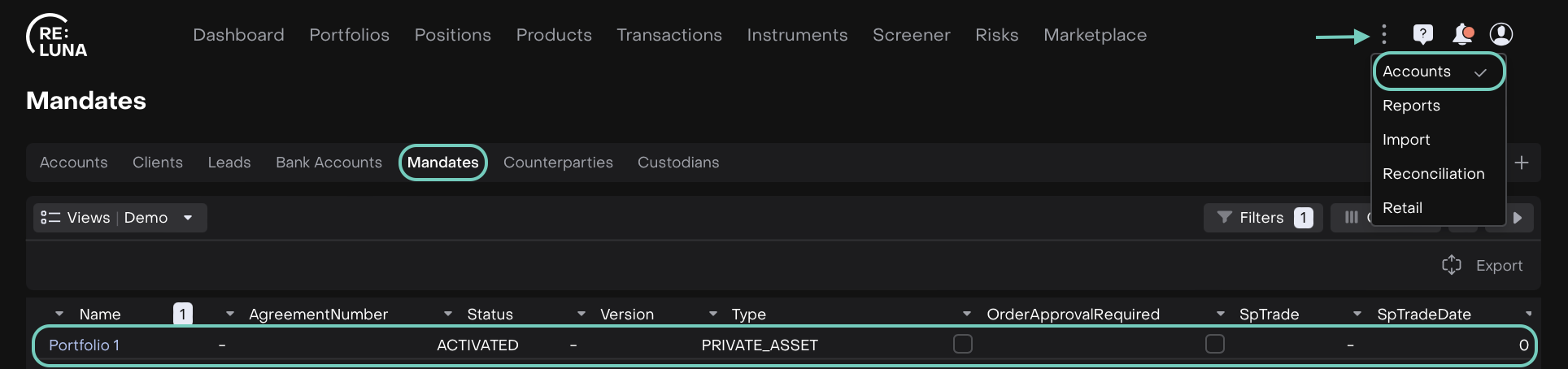1568x369 pixels.
Task: Select Reconciliation from the dropdown menu
Action: [x=1433, y=174]
